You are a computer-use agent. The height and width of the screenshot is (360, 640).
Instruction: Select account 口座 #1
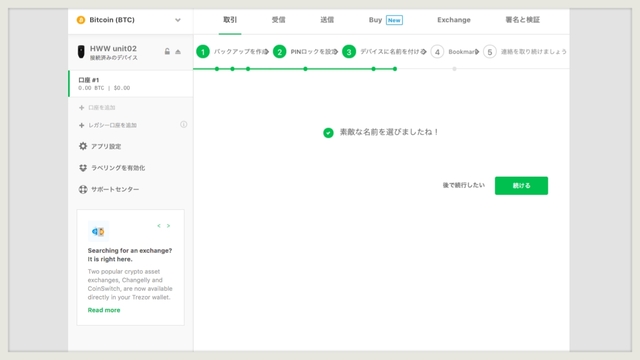131,84
